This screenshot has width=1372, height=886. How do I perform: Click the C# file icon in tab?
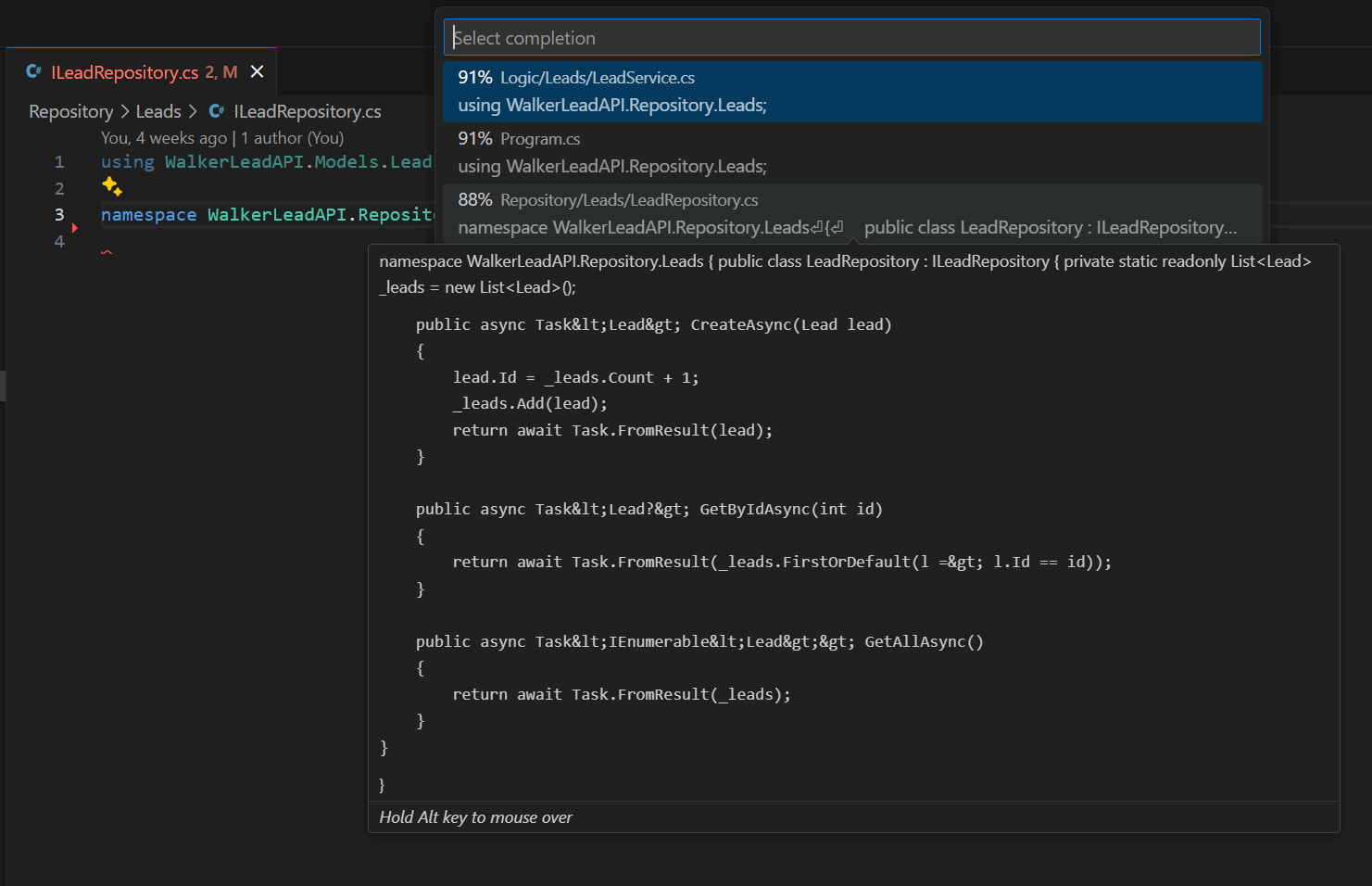coord(33,71)
